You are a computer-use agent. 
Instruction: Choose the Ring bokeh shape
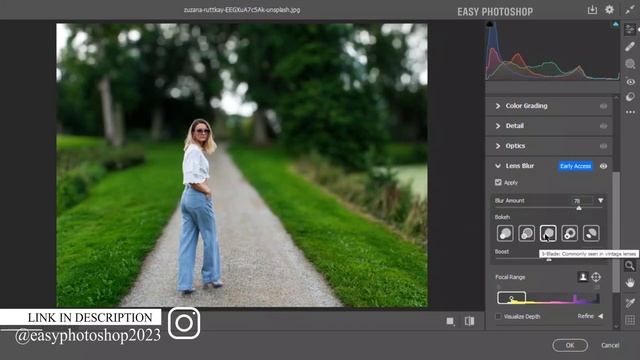569,233
